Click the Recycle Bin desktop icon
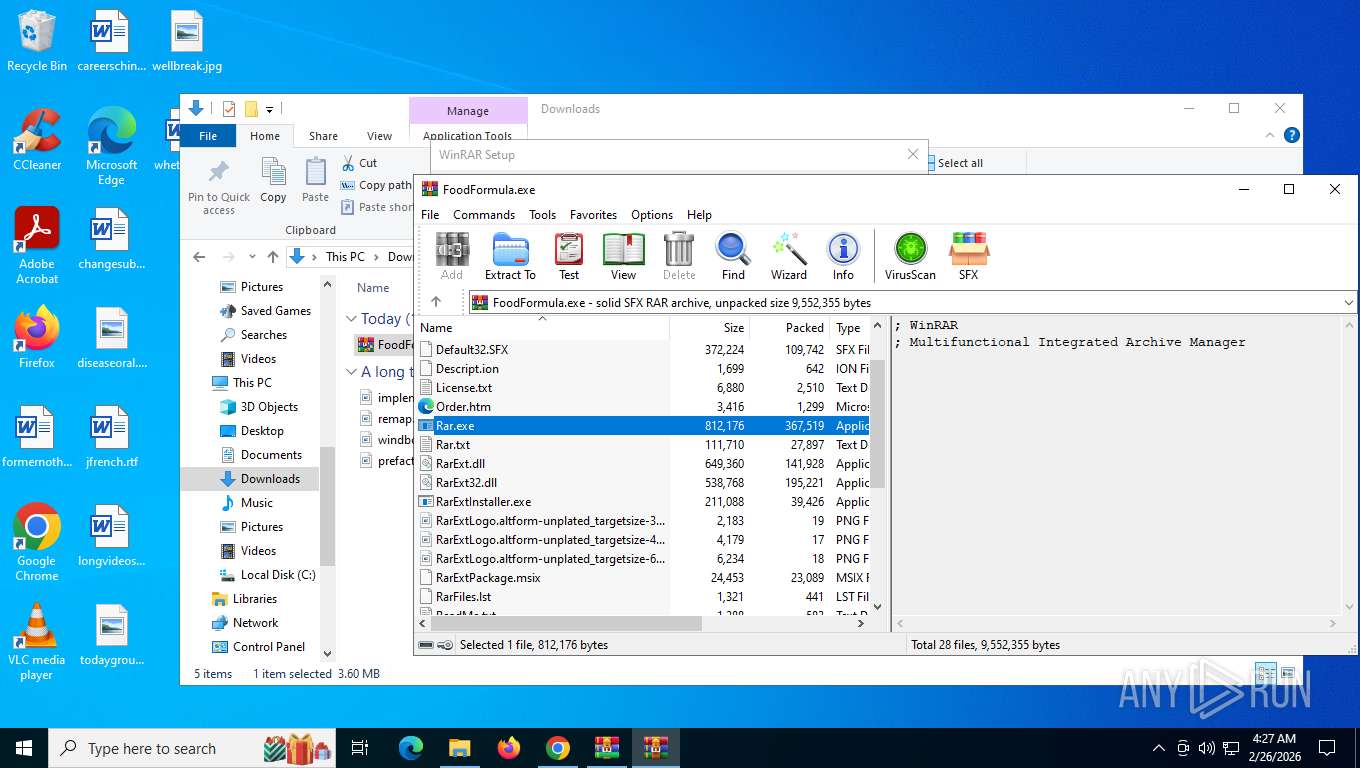Viewport: 1360px width, 768px height. tap(37, 41)
